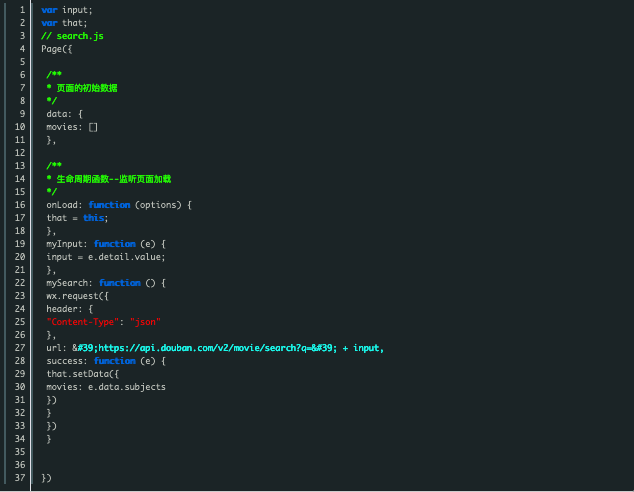Click the Chinese comment on line 7
Screen dimensions: 634x492
click(x=82, y=88)
